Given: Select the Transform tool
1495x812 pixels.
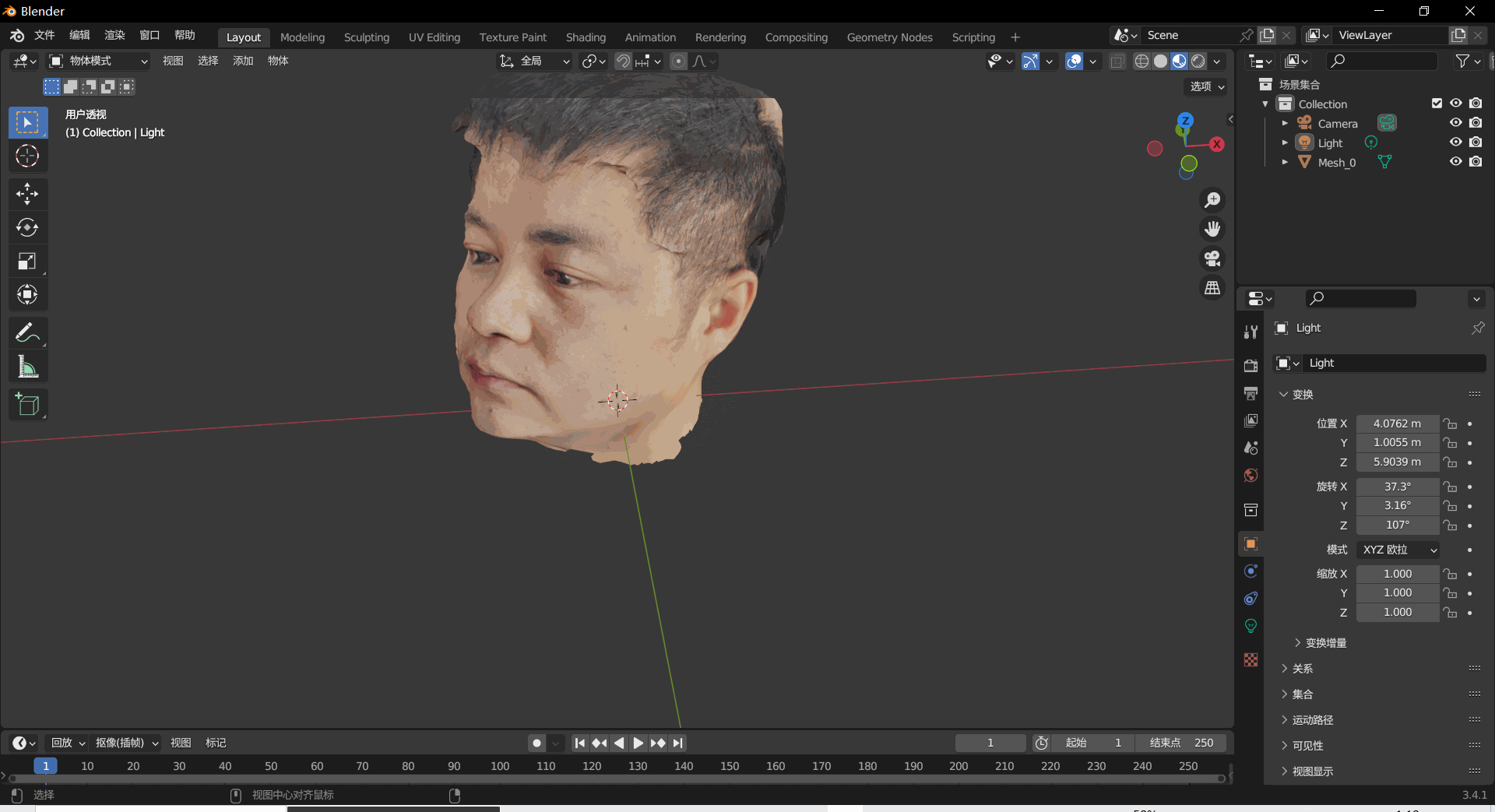Looking at the screenshot, I should pos(28,294).
